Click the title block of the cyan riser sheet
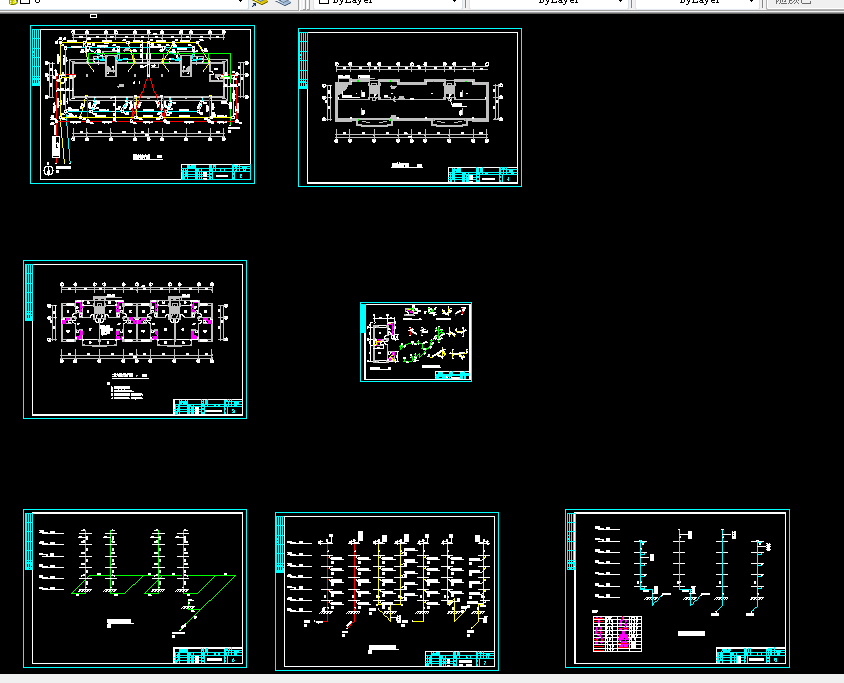 [x=751, y=656]
